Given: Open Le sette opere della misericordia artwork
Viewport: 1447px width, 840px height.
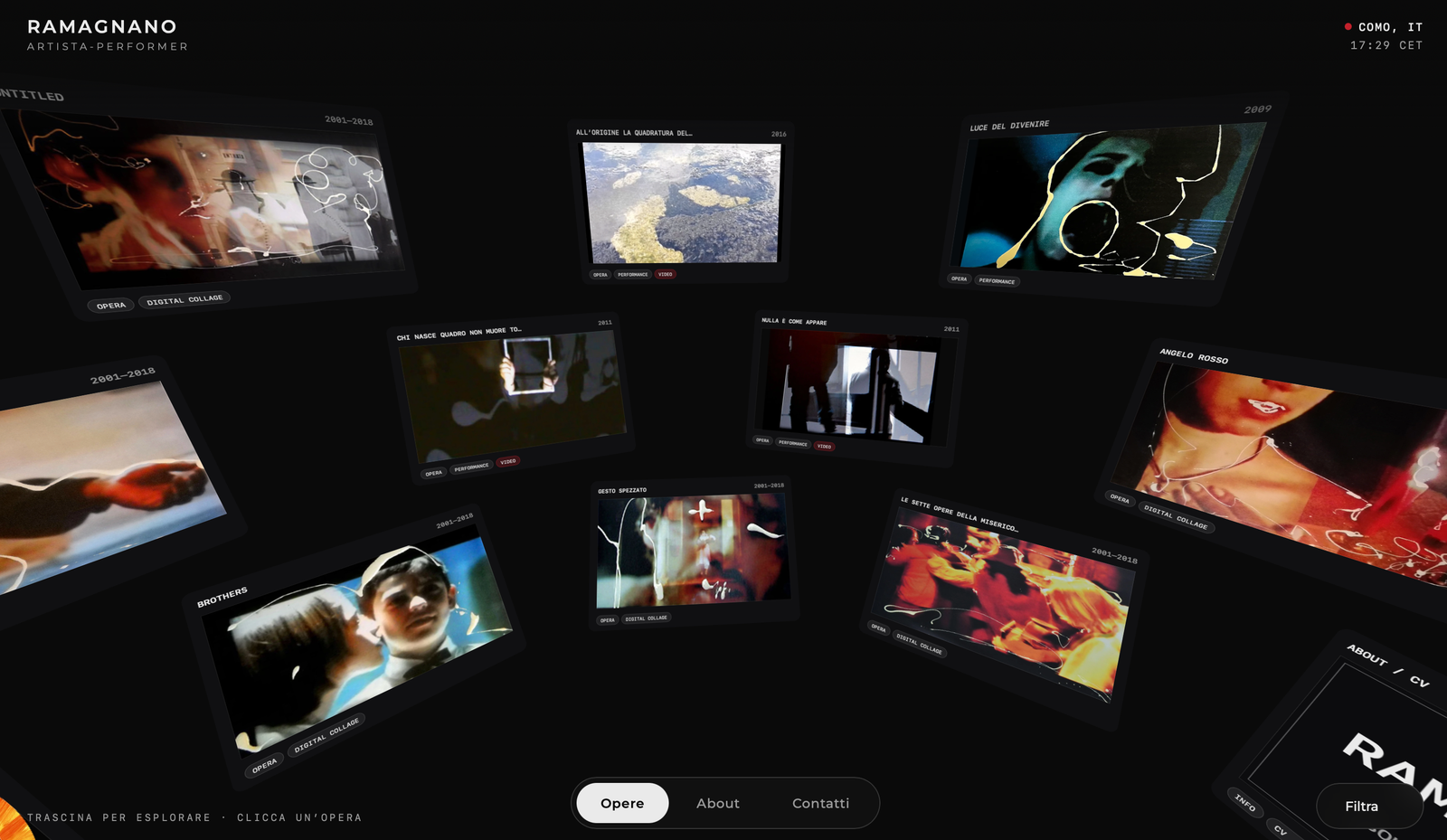Looking at the screenshot, I should tap(1006, 606).
